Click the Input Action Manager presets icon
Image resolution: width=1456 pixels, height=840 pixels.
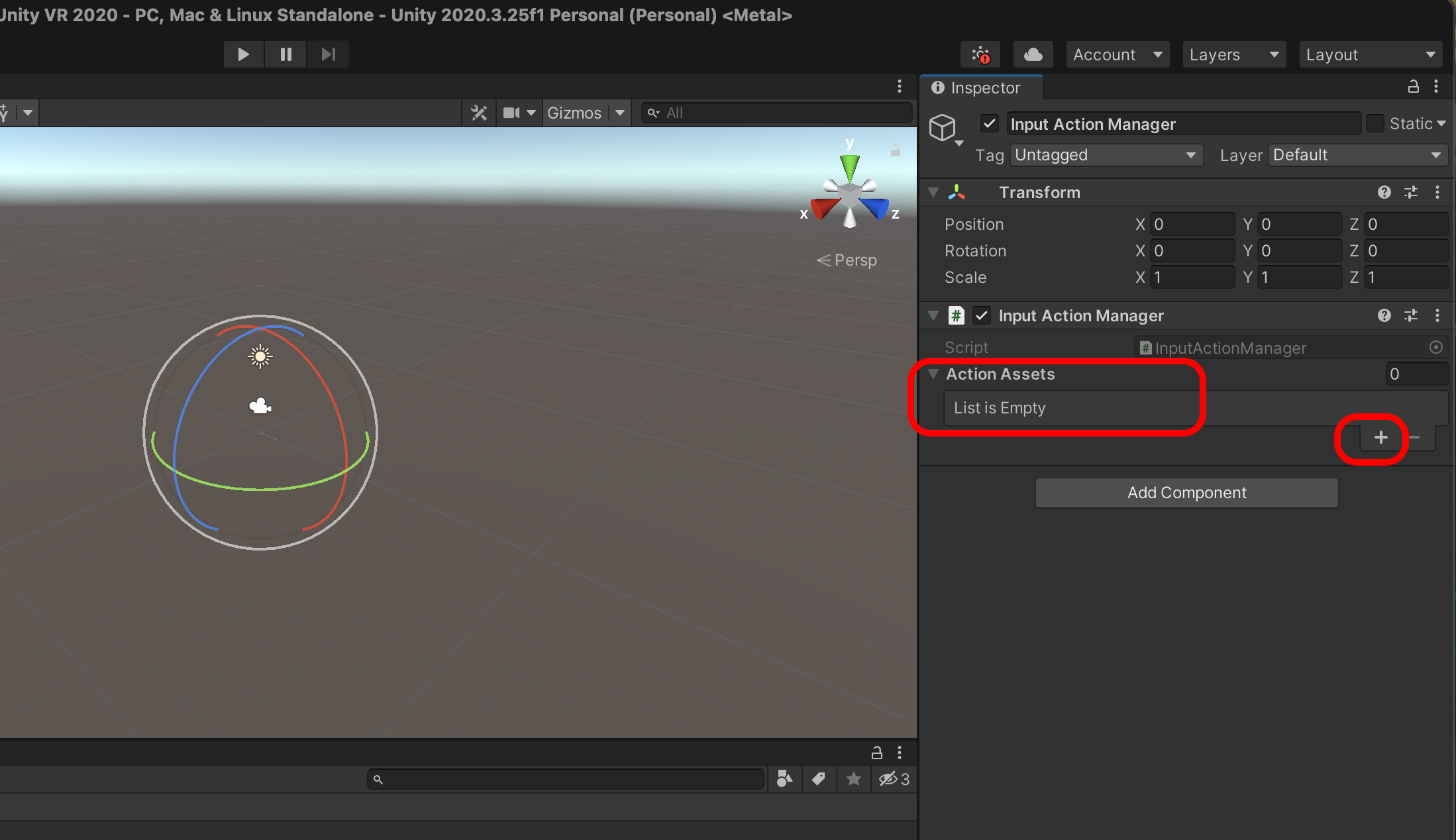click(1411, 315)
